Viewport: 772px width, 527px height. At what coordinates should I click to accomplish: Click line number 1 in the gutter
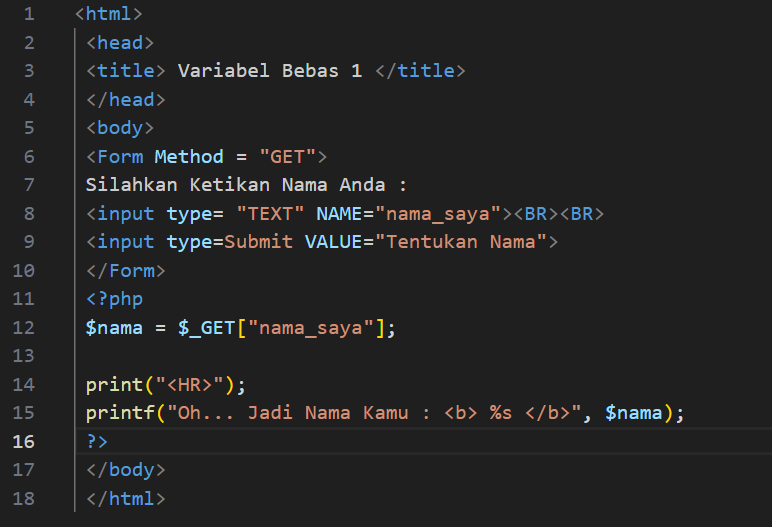click(27, 14)
